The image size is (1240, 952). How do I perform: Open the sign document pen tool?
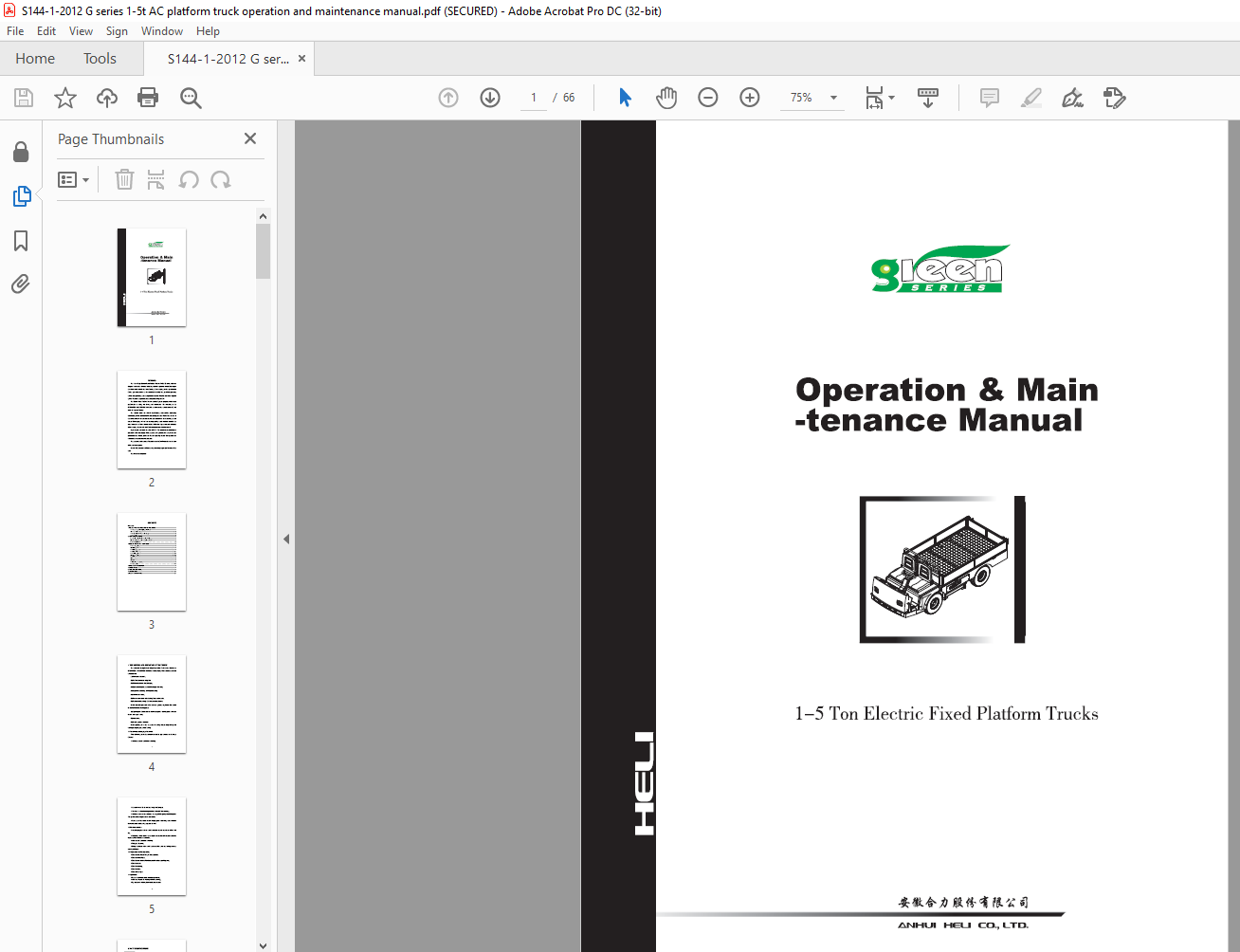(x=1073, y=98)
